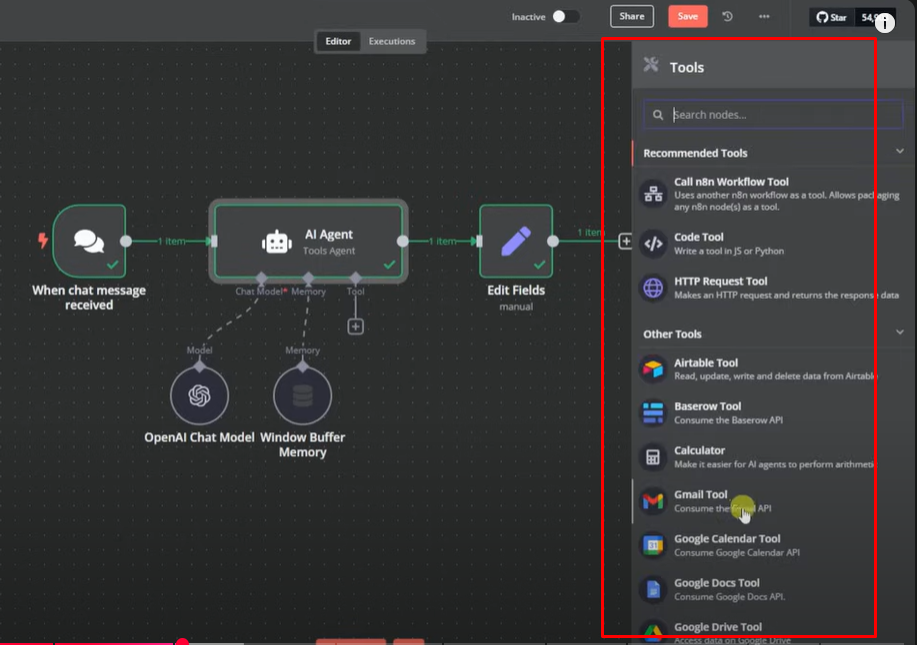Pick the Google Calendar Tool icon

653,545
